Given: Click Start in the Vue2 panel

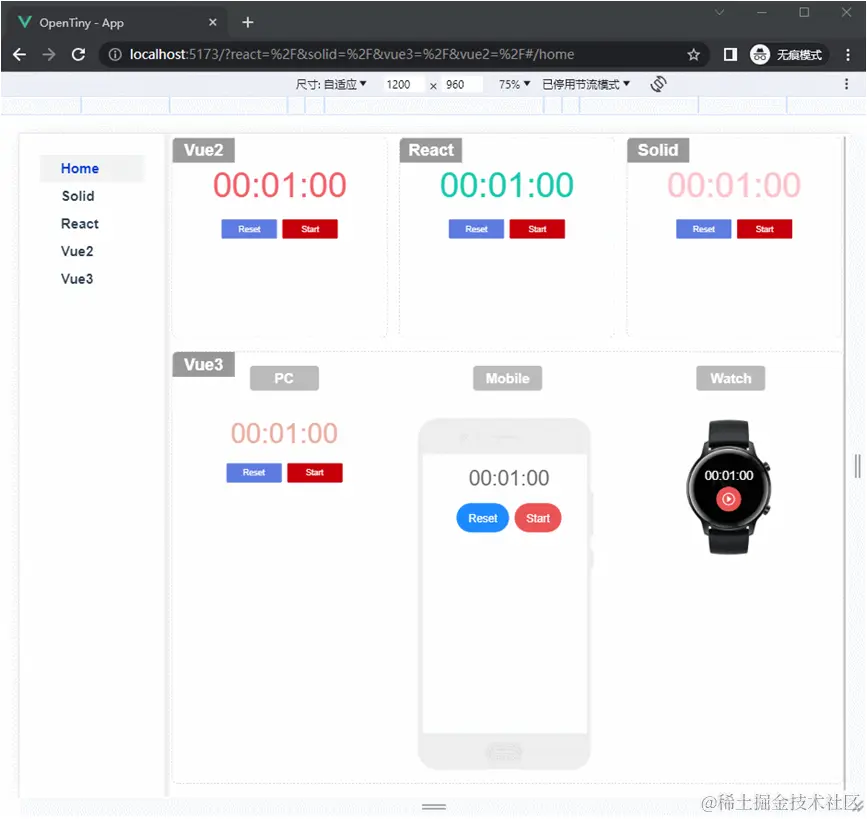Looking at the screenshot, I should [x=310, y=229].
